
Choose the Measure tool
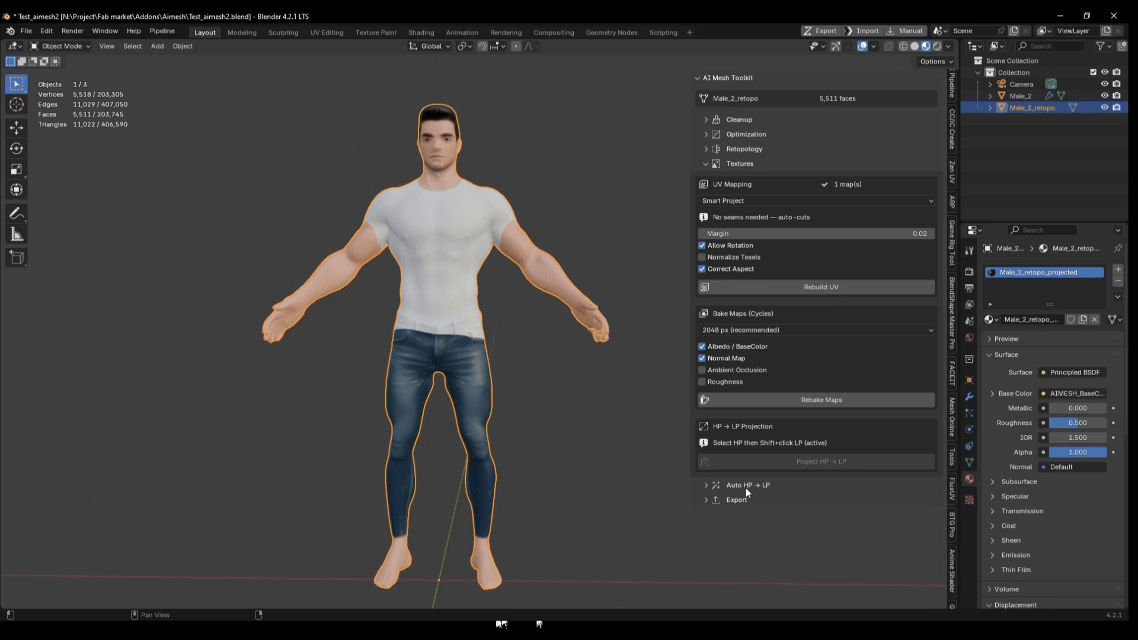coord(17,235)
